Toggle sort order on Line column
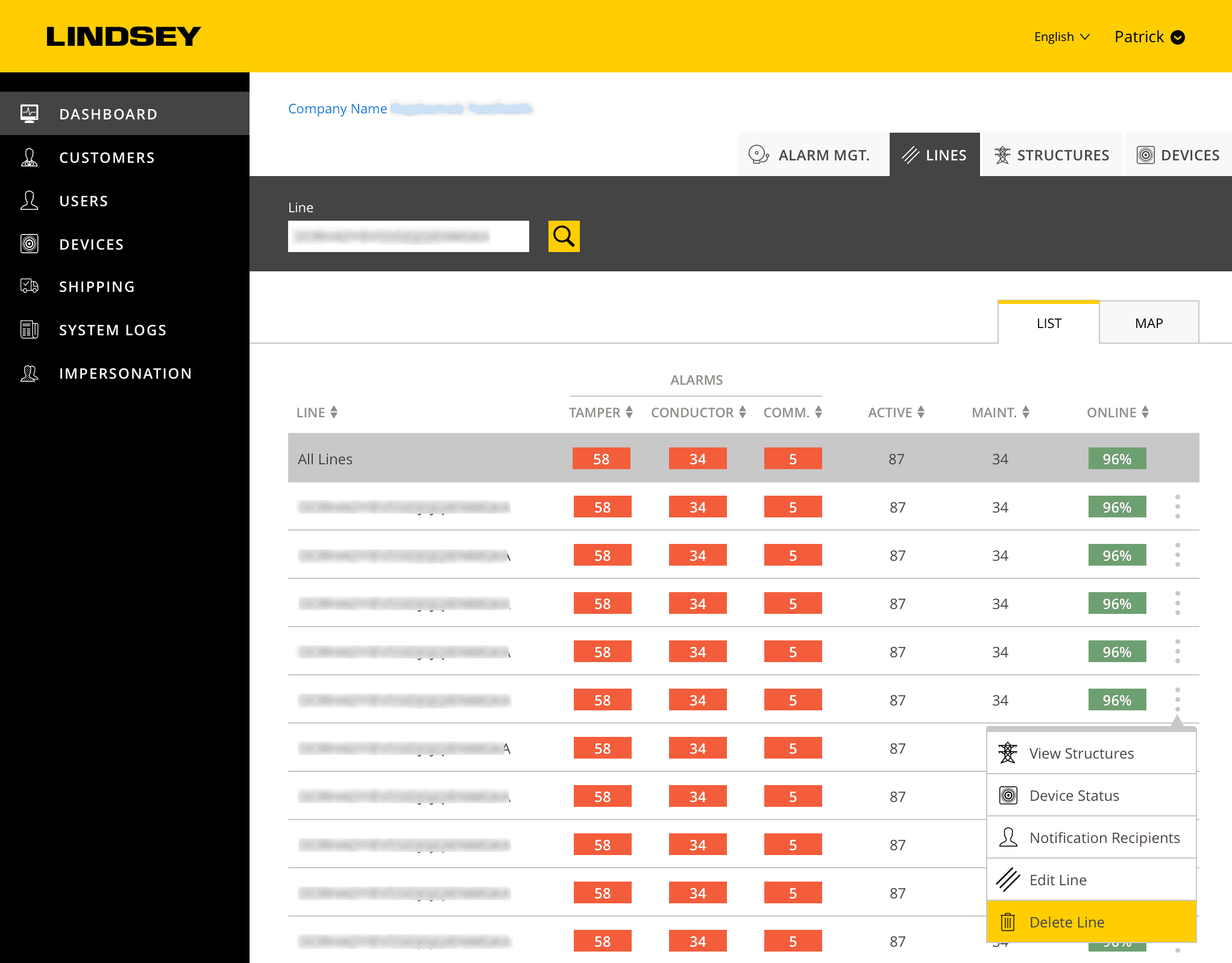1232x963 pixels. 334,412
